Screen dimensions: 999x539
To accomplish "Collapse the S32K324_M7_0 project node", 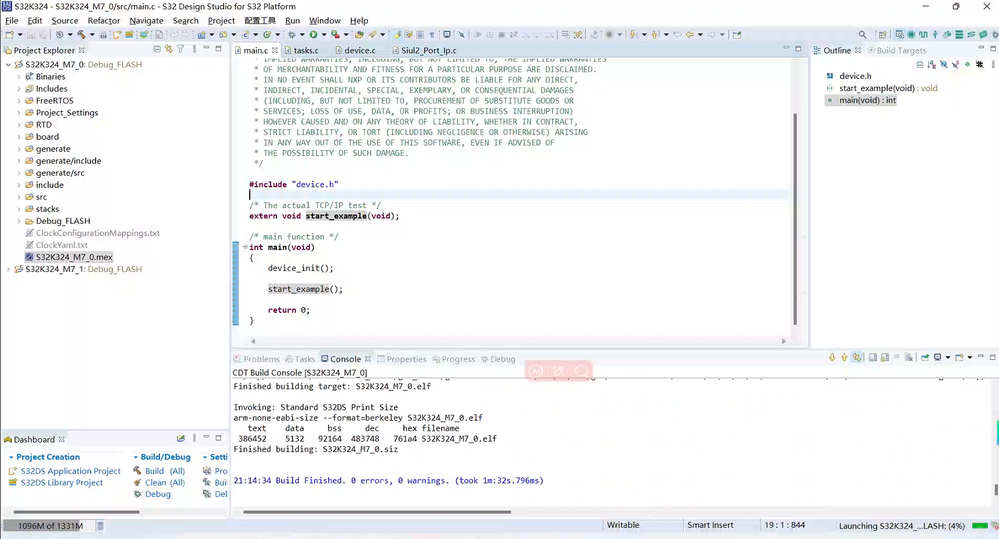I will pyautogui.click(x=8, y=64).
